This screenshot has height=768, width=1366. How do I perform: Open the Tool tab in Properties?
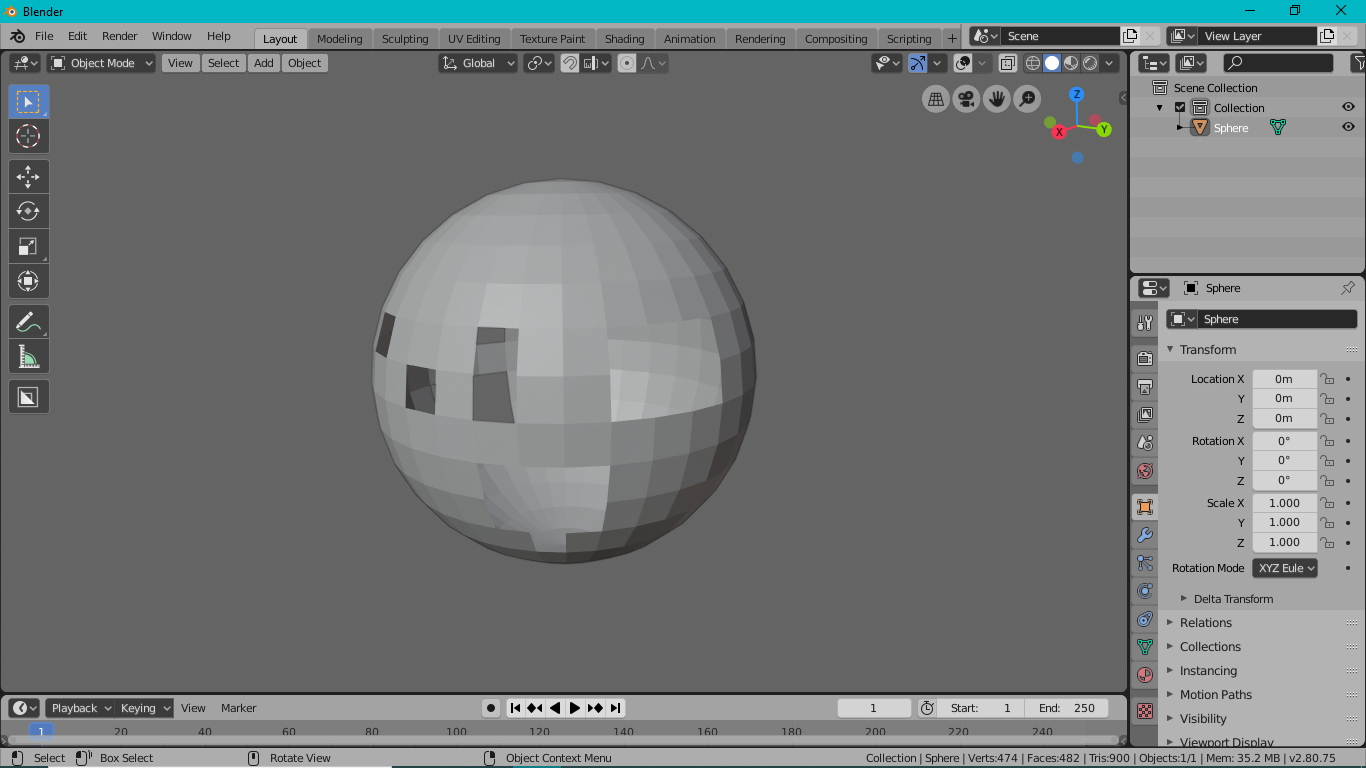click(x=1145, y=323)
